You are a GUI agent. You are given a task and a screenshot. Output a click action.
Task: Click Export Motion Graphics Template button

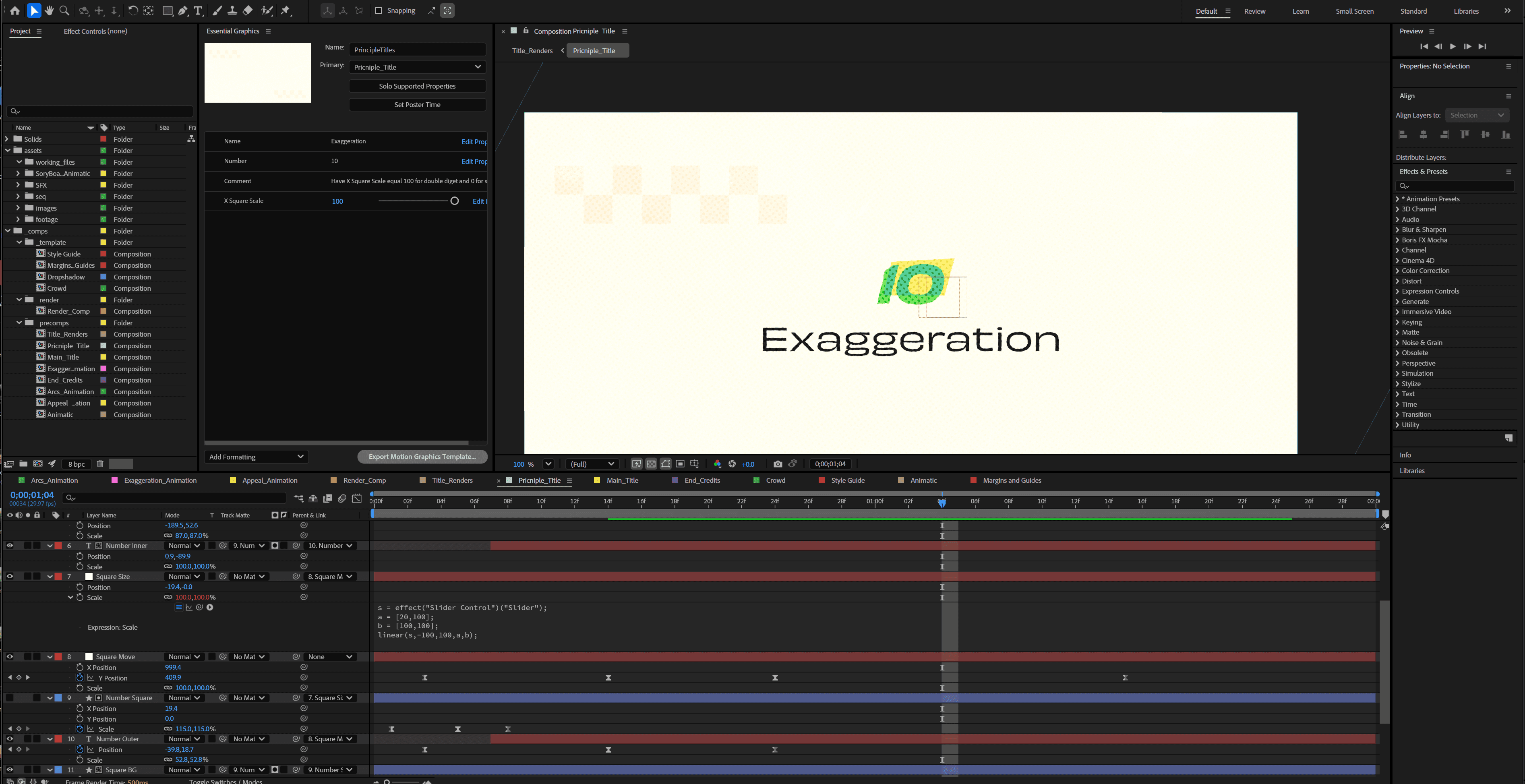tap(422, 457)
